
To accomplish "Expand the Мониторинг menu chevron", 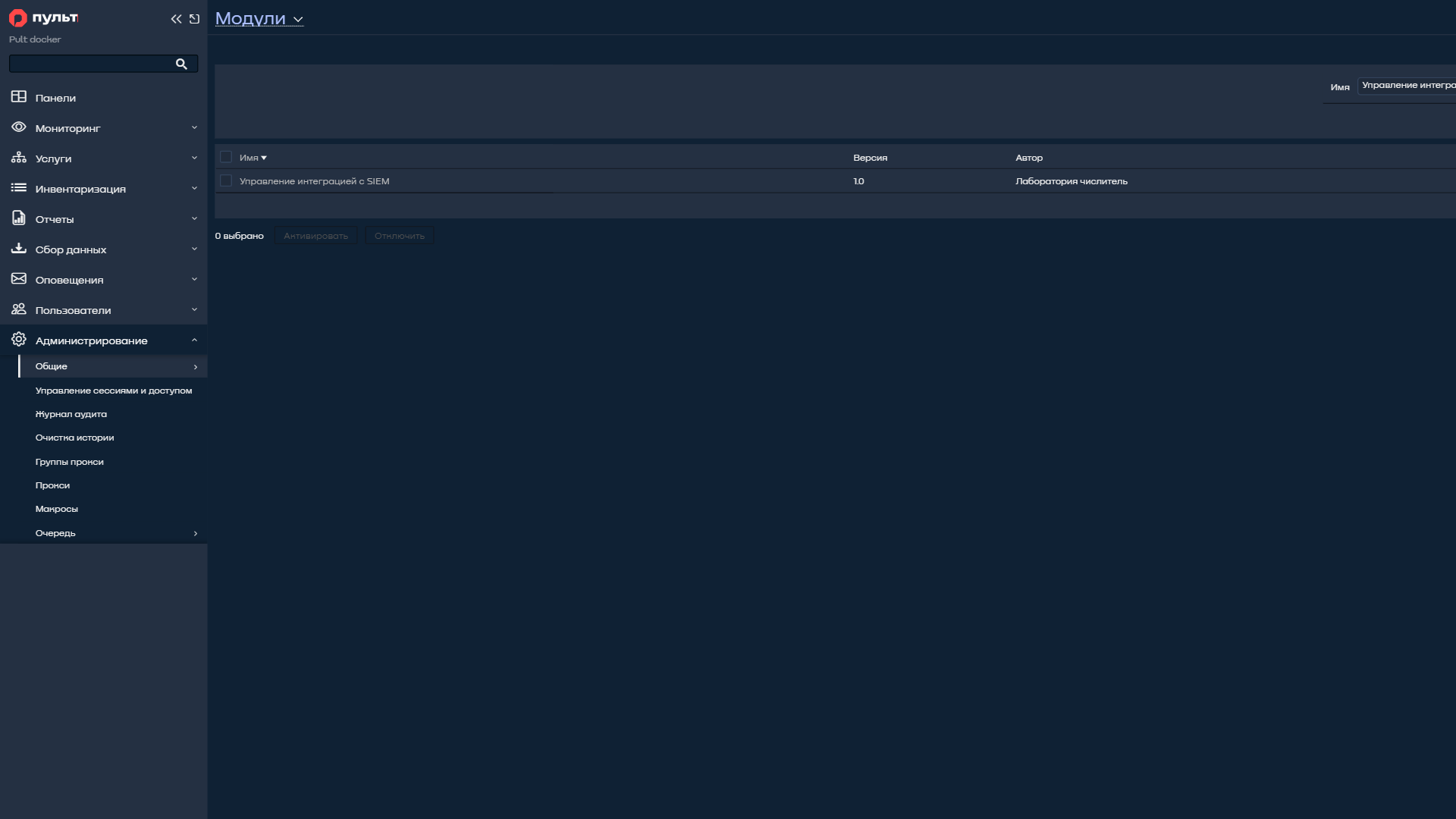I will click(194, 127).
